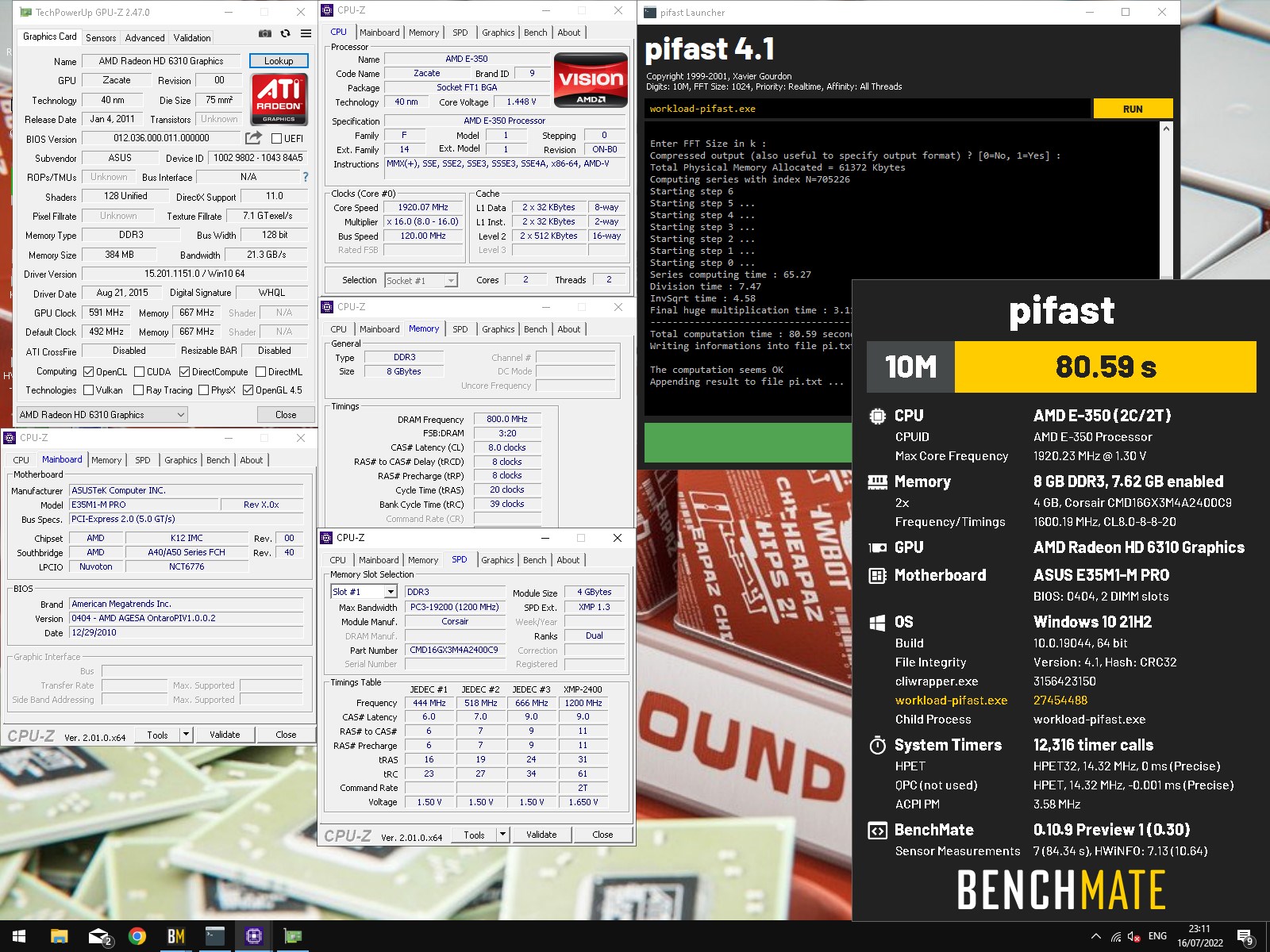1270x952 pixels.
Task: Open the Socket #1 selection dropdown
Action: [x=421, y=280]
